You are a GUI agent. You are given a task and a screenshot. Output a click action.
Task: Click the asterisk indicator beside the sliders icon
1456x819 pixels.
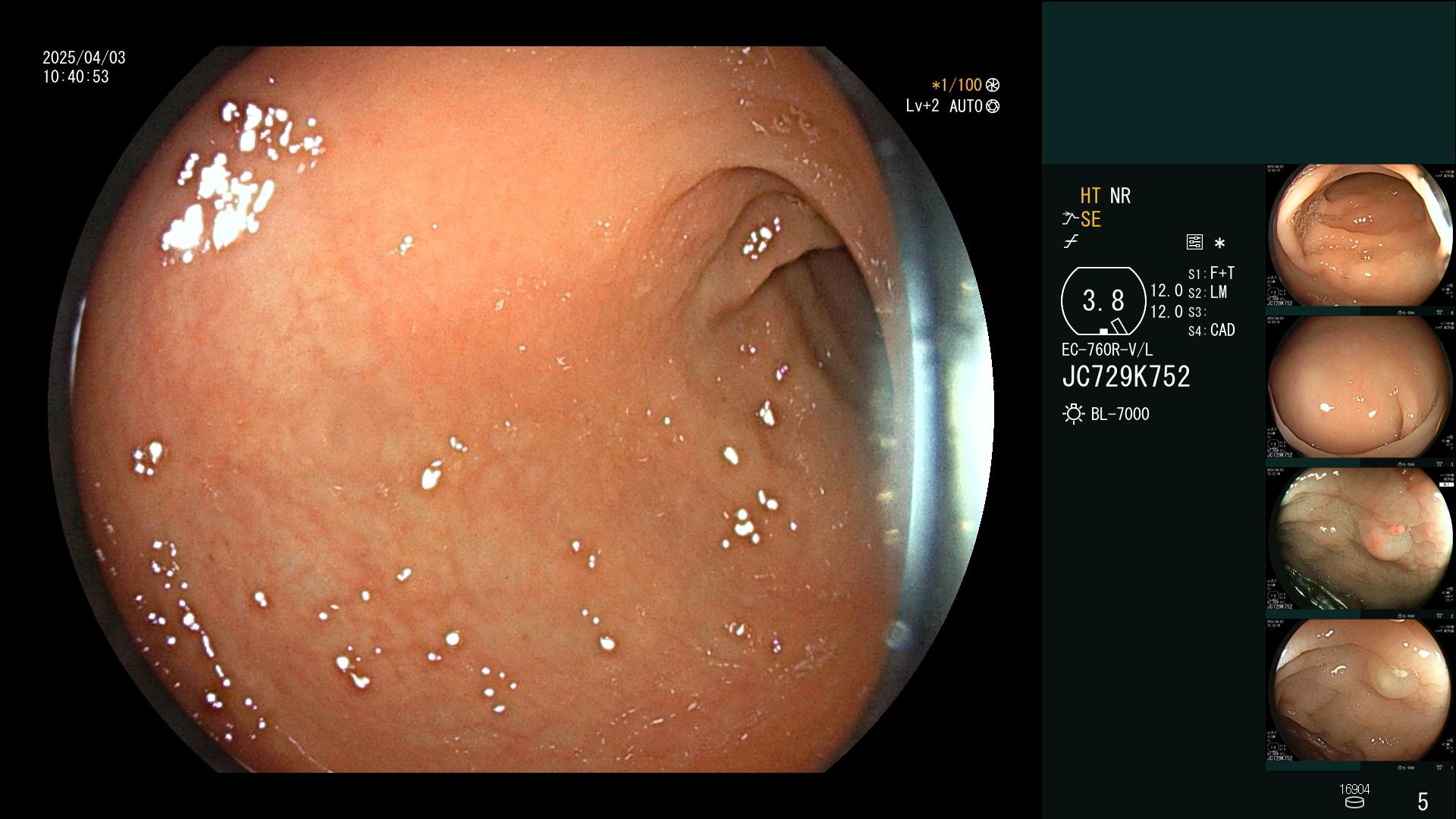point(1219,243)
